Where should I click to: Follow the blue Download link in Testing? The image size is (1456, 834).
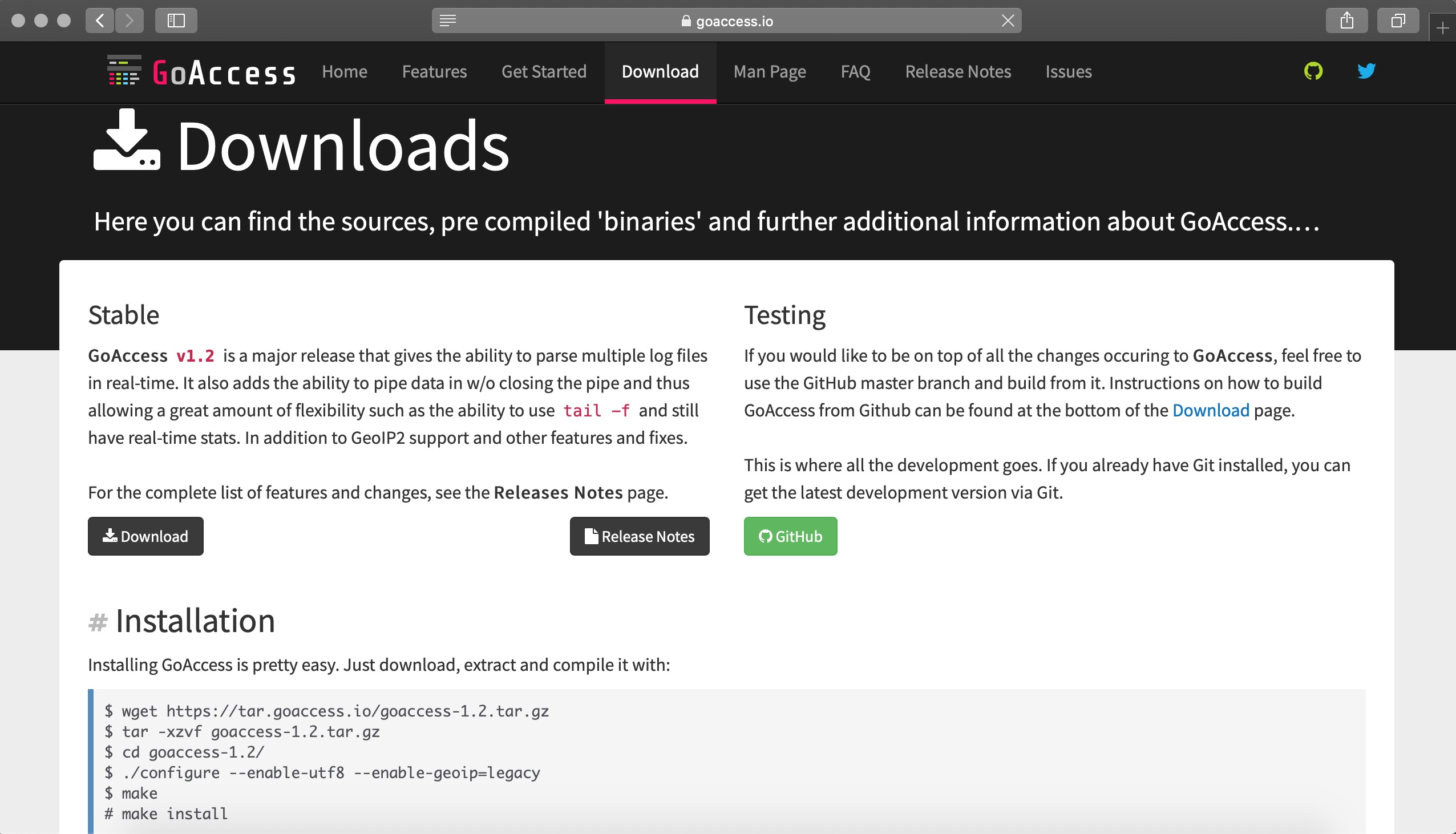tap(1210, 410)
